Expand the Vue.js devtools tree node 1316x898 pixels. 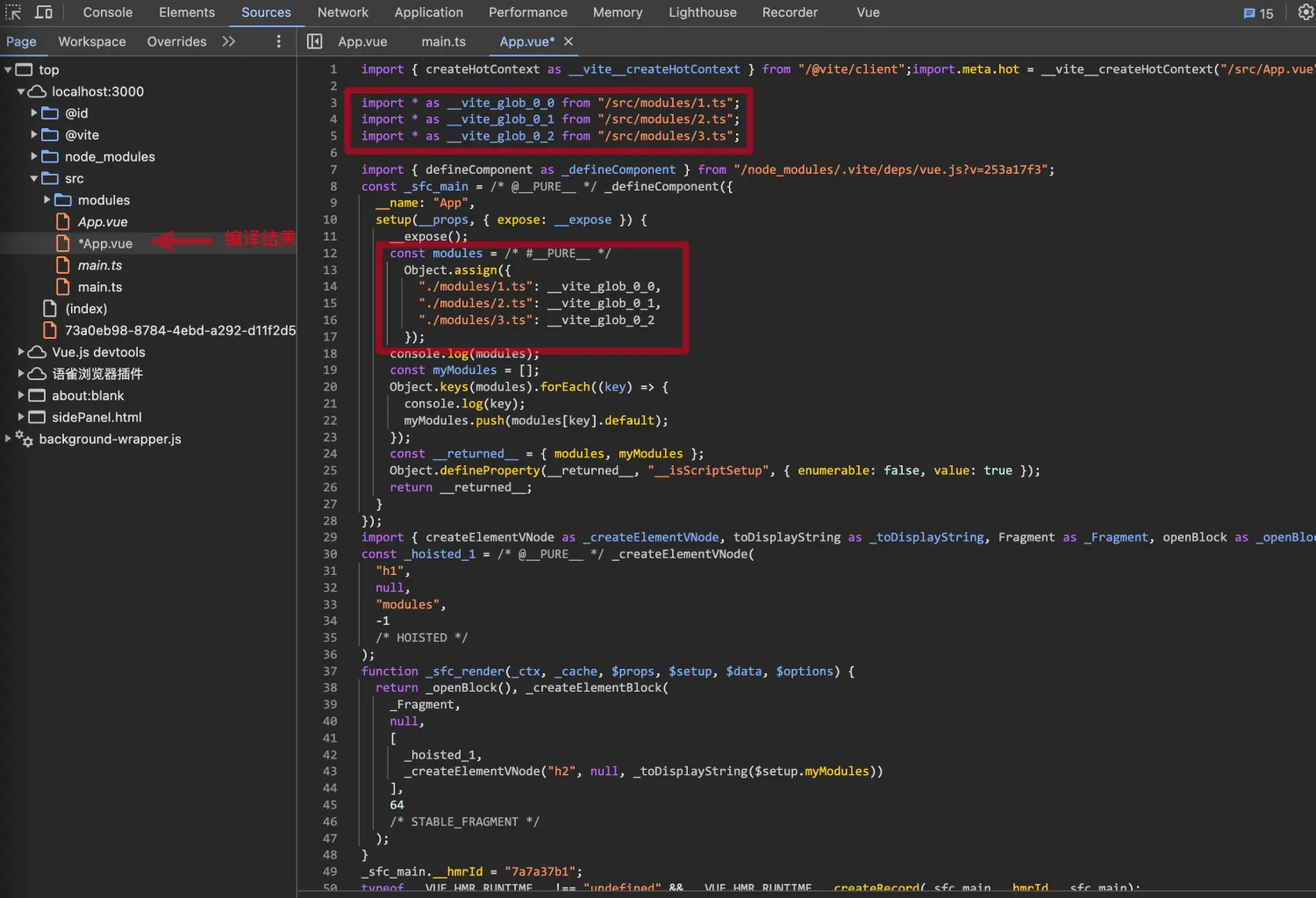[21, 352]
